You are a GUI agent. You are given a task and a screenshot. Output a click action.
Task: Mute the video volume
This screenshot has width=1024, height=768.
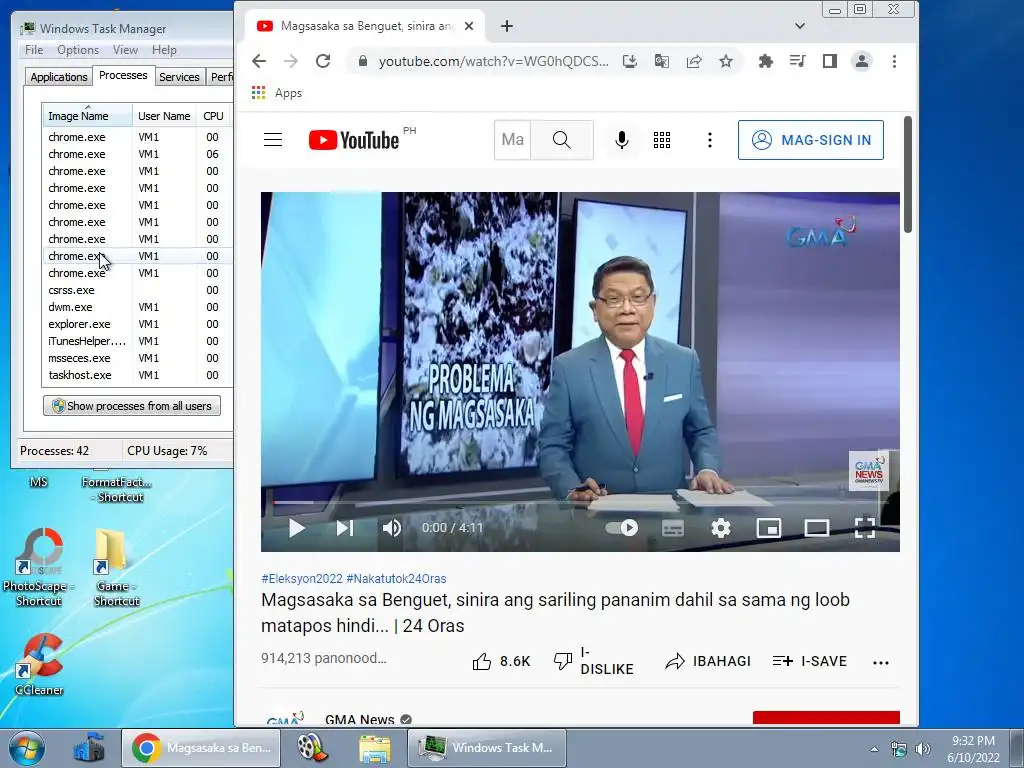point(392,528)
